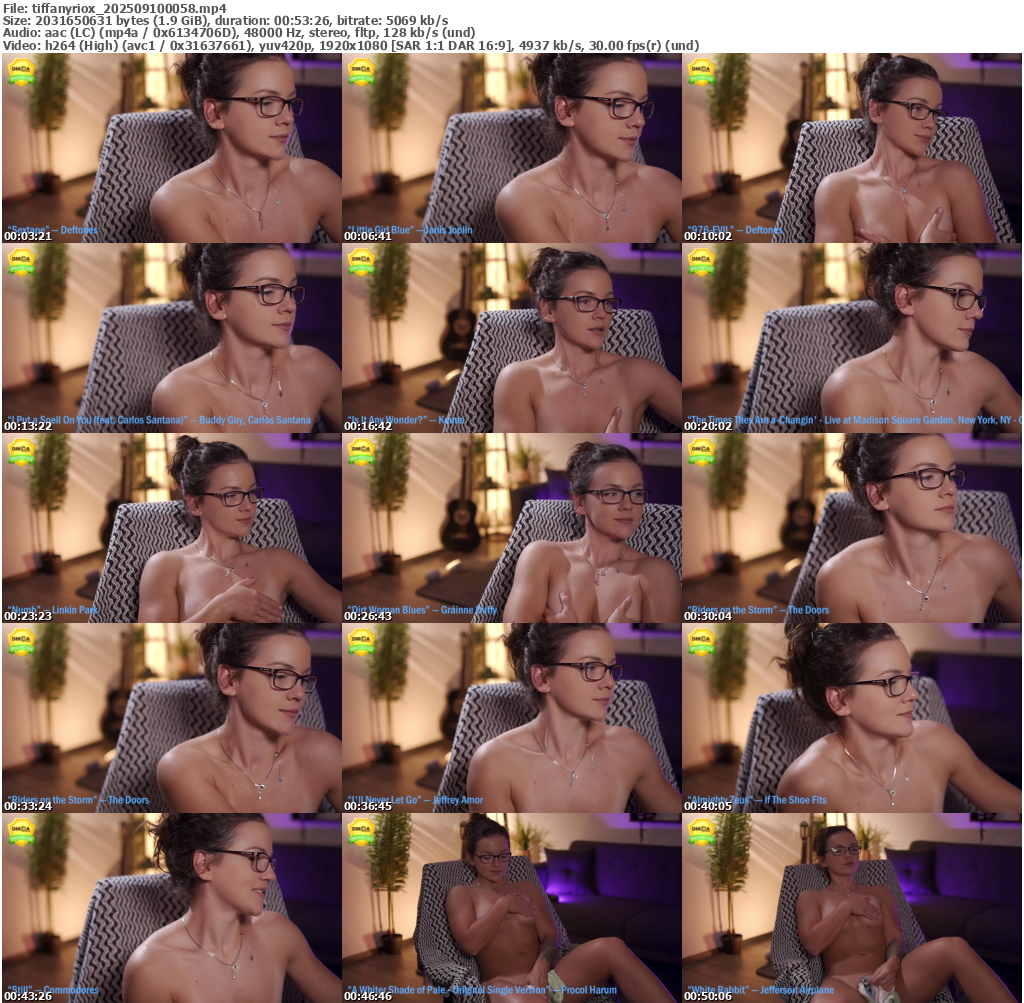Click the "Is It Any Wonder?" — Keane caption
Screen dimensions: 1024x1003
[406, 420]
